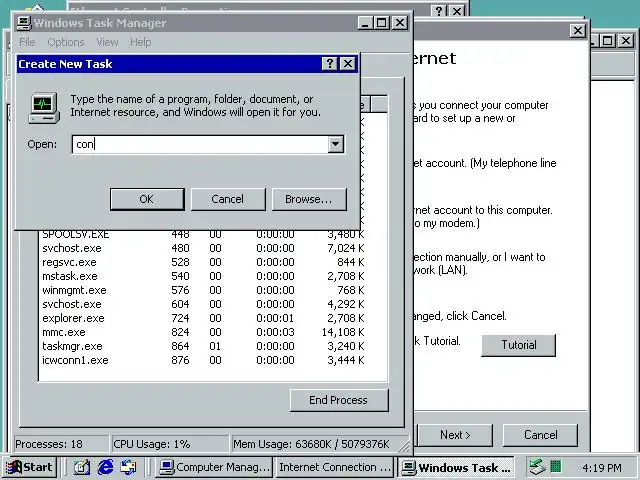Click the 4:19 PM system clock
This screenshot has height=480, width=640.
(x=602, y=467)
